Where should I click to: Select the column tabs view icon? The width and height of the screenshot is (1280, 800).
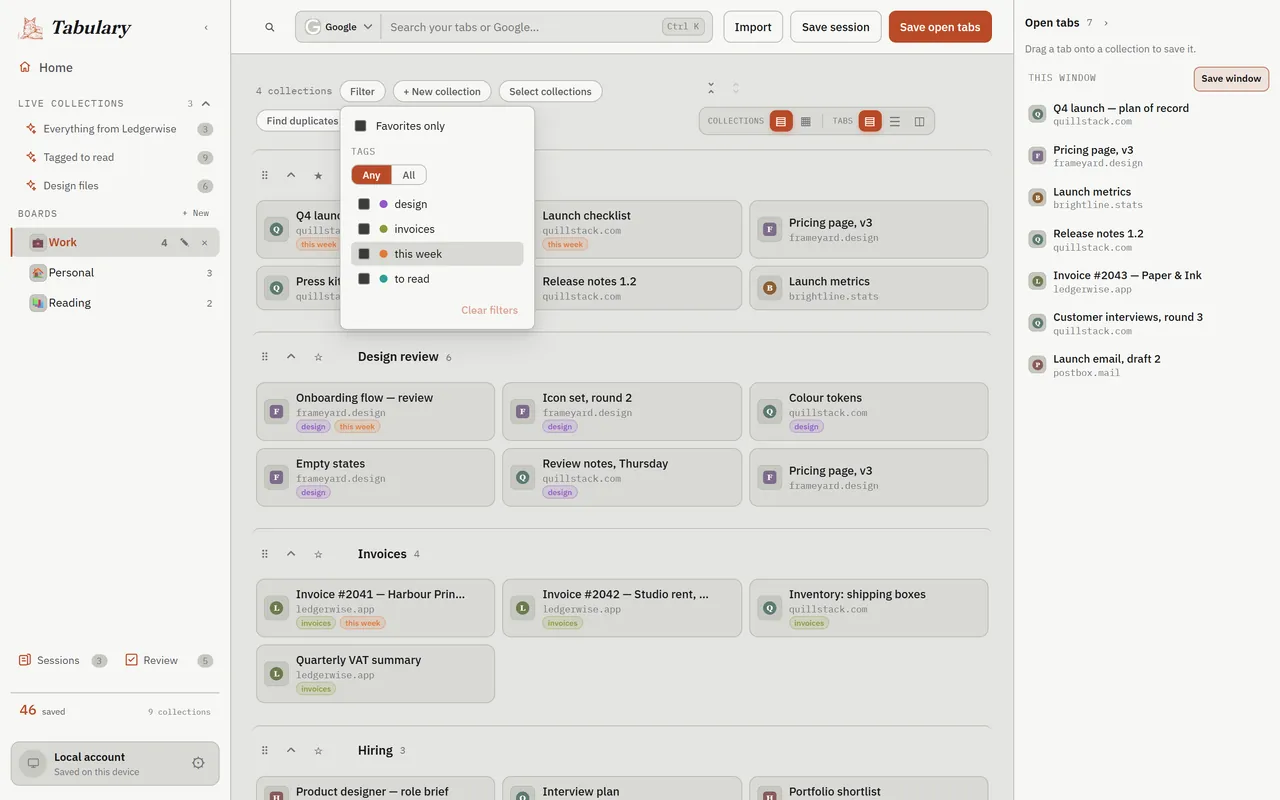tap(920, 121)
